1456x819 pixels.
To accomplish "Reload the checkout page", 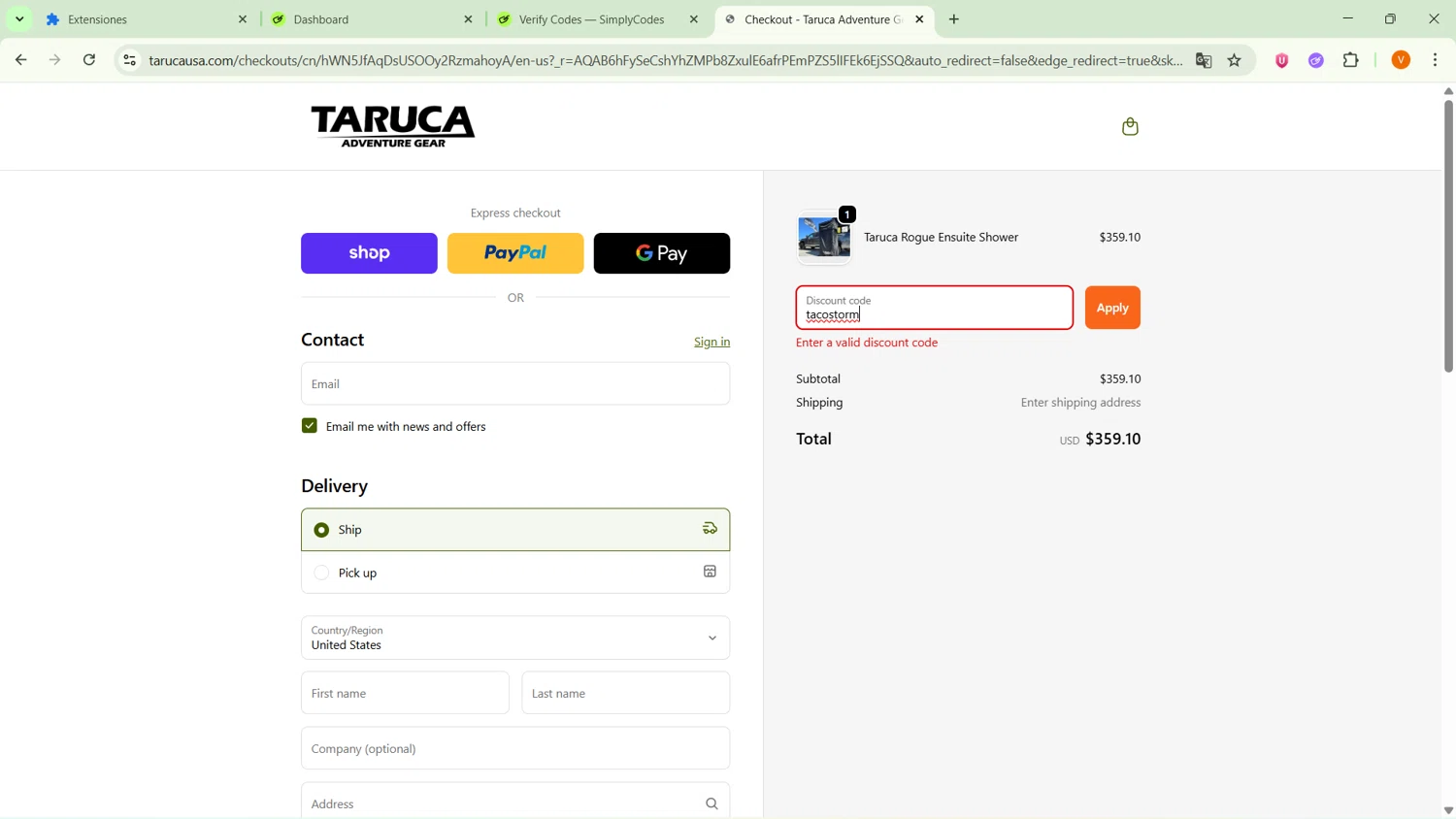I will click(89, 60).
